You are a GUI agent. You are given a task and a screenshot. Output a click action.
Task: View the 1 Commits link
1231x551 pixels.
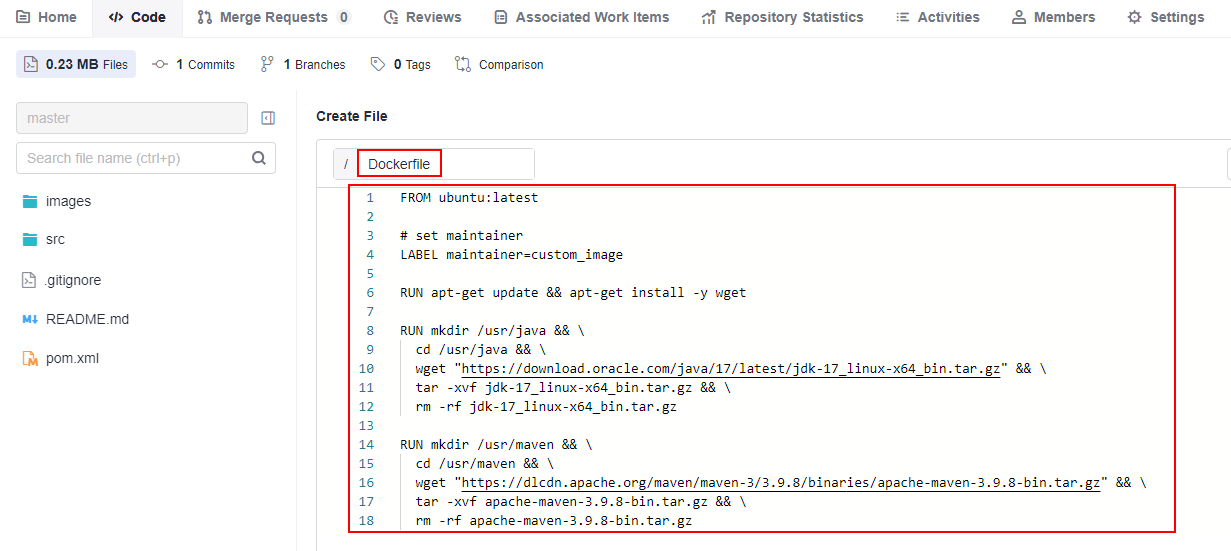click(x=194, y=64)
